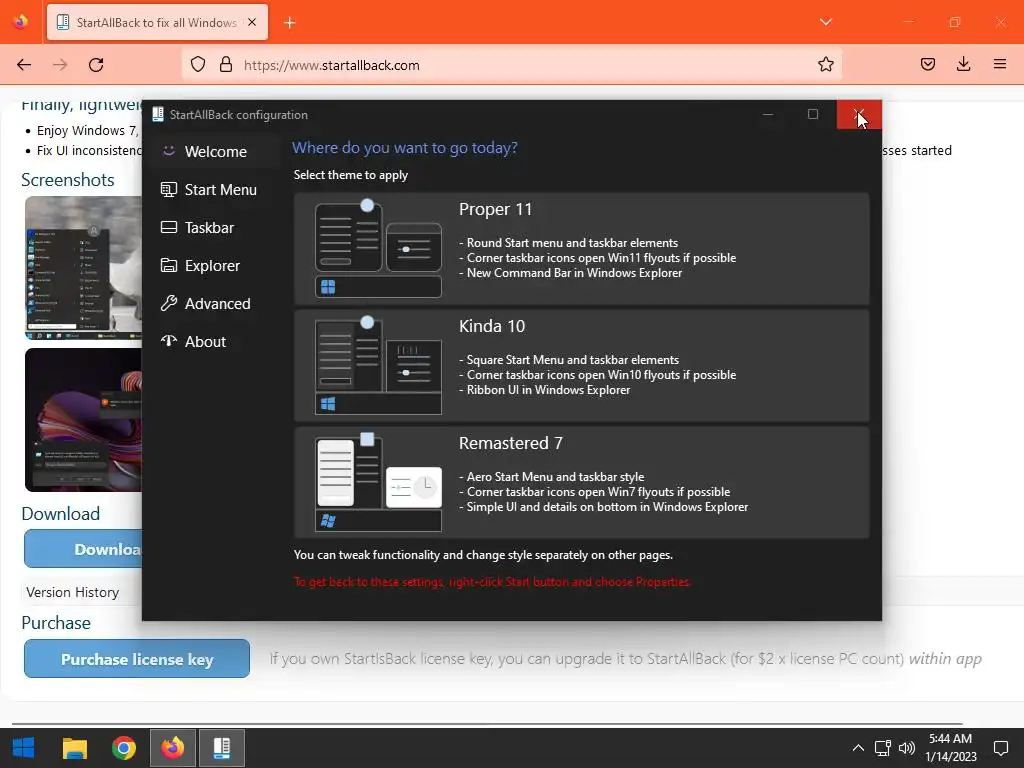Switch to Firefox in the taskbar
Viewport: 1024px width, 768px height.
172,748
